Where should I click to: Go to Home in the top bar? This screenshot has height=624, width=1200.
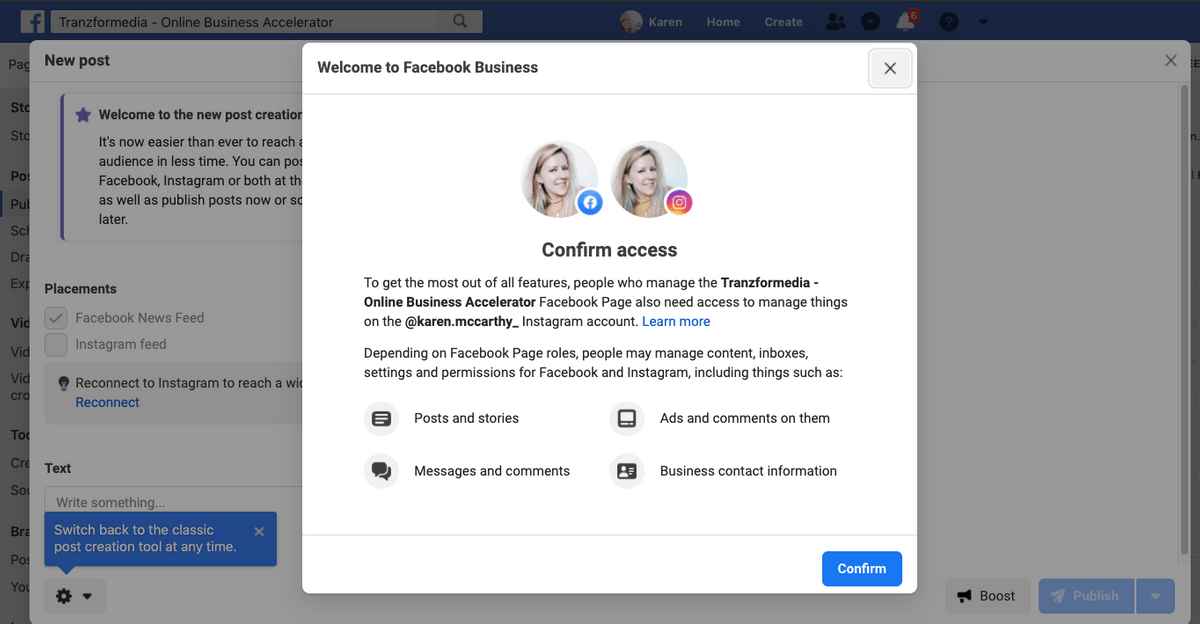pyautogui.click(x=723, y=21)
